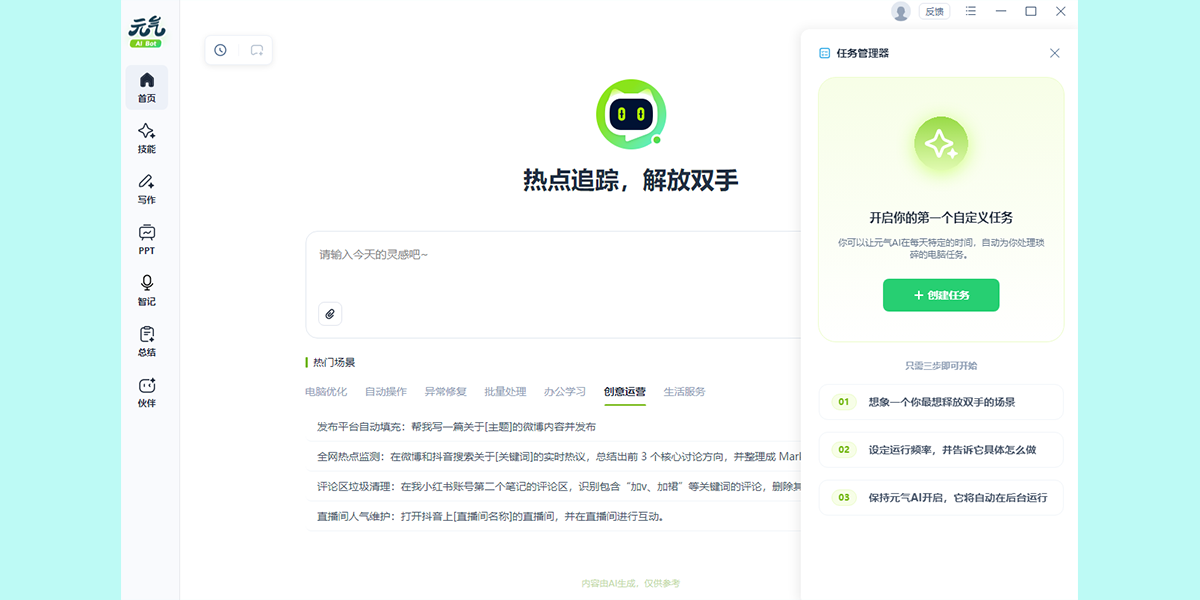The width and height of the screenshot is (1200, 600).
Task: Click the 创建任务 green button
Action: pos(941,295)
